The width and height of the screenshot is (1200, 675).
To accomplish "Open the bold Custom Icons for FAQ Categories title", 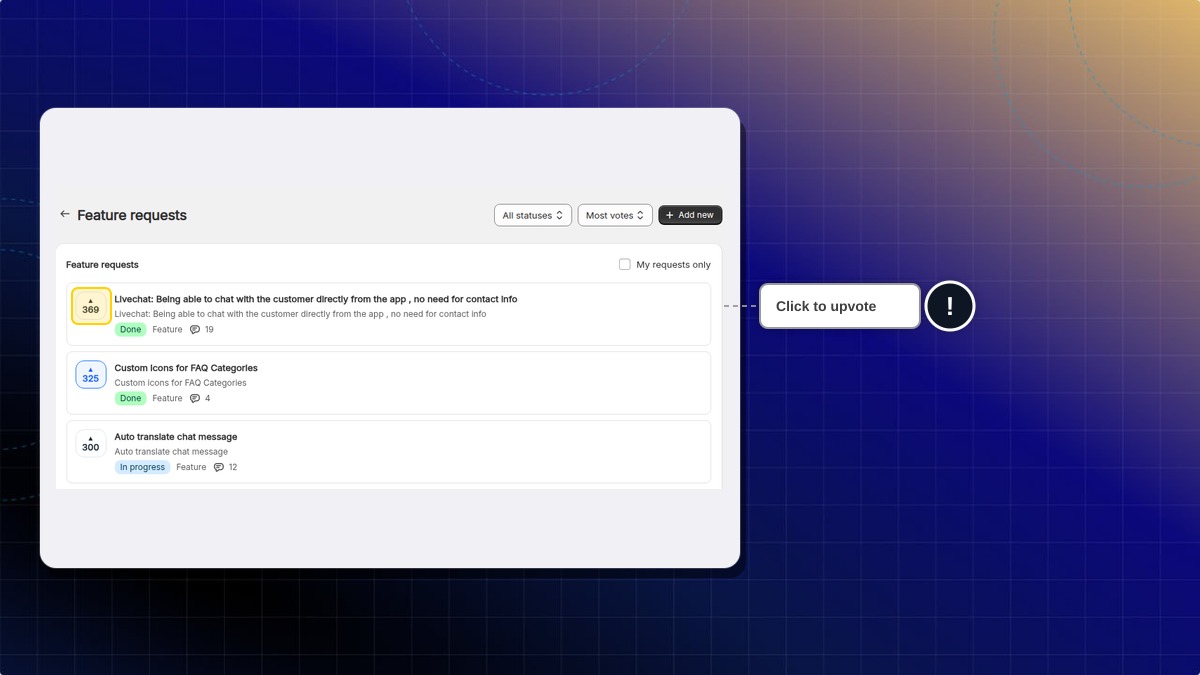I will 186,368.
